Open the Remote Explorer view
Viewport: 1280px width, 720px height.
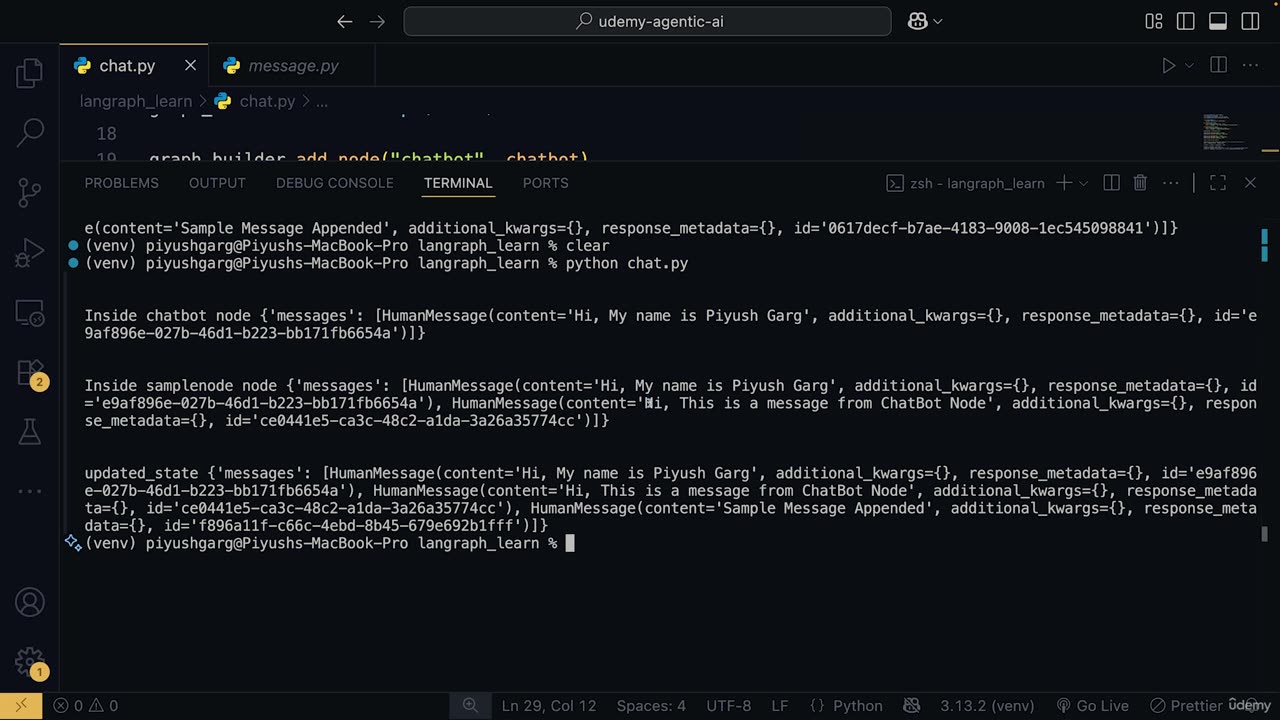30,313
